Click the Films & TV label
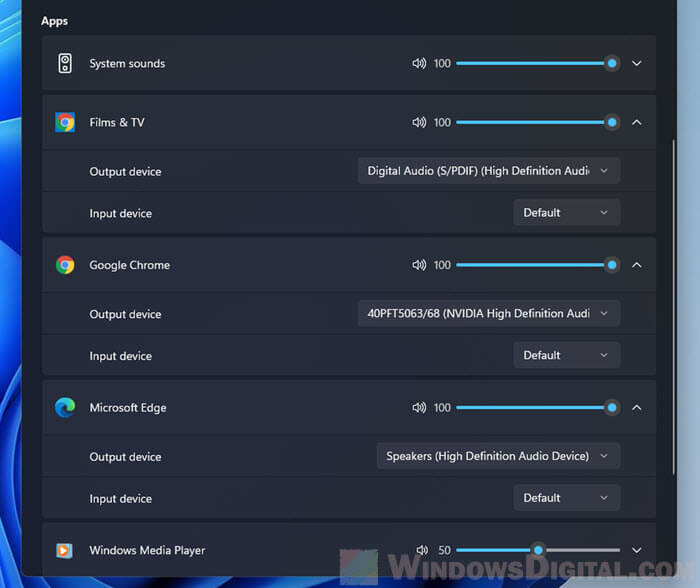This screenshot has height=588, width=700. 117,122
